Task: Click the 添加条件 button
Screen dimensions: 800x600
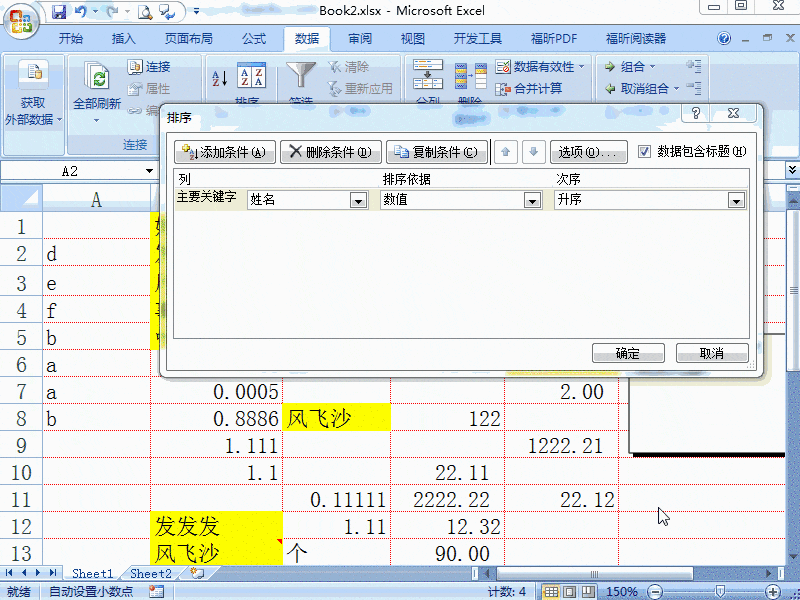Action: coord(224,152)
